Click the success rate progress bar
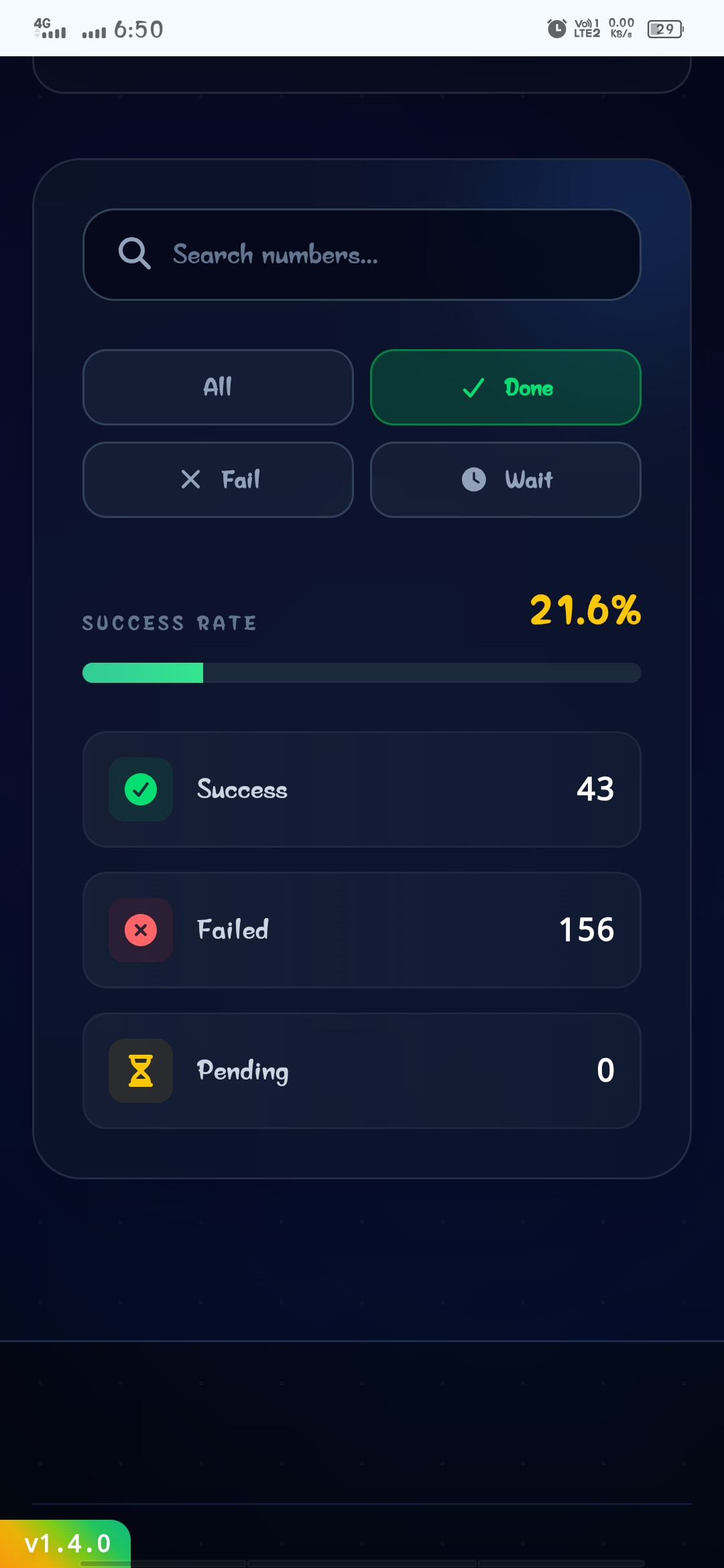The width and height of the screenshot is (724, 1568). coord(362,673)
